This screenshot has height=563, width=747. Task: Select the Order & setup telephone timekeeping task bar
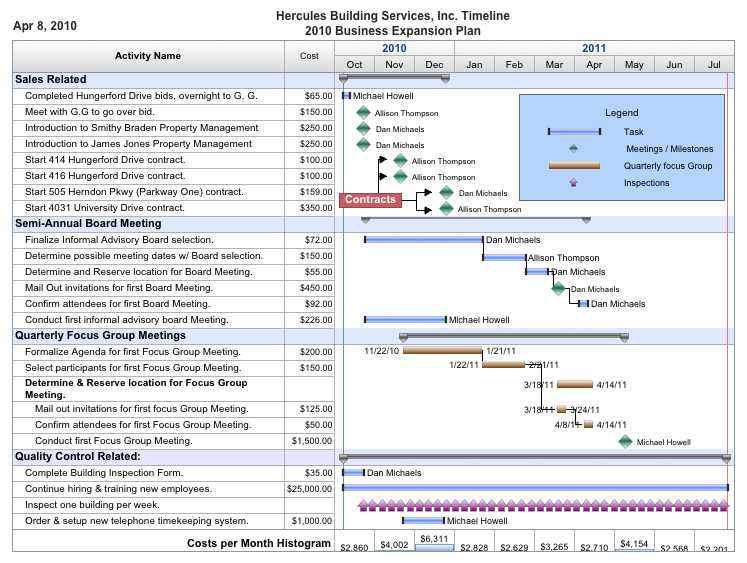pos(423,521)
